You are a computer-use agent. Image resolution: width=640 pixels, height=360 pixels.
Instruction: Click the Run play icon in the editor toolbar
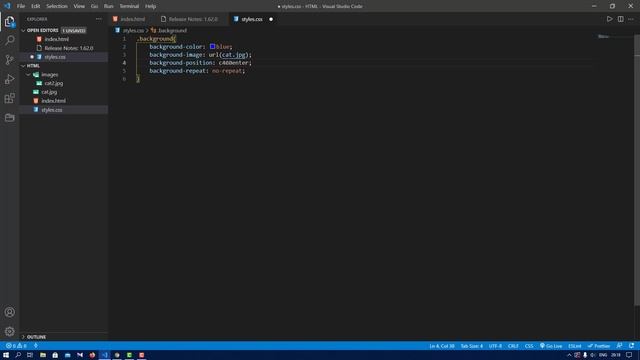(609, 19)
